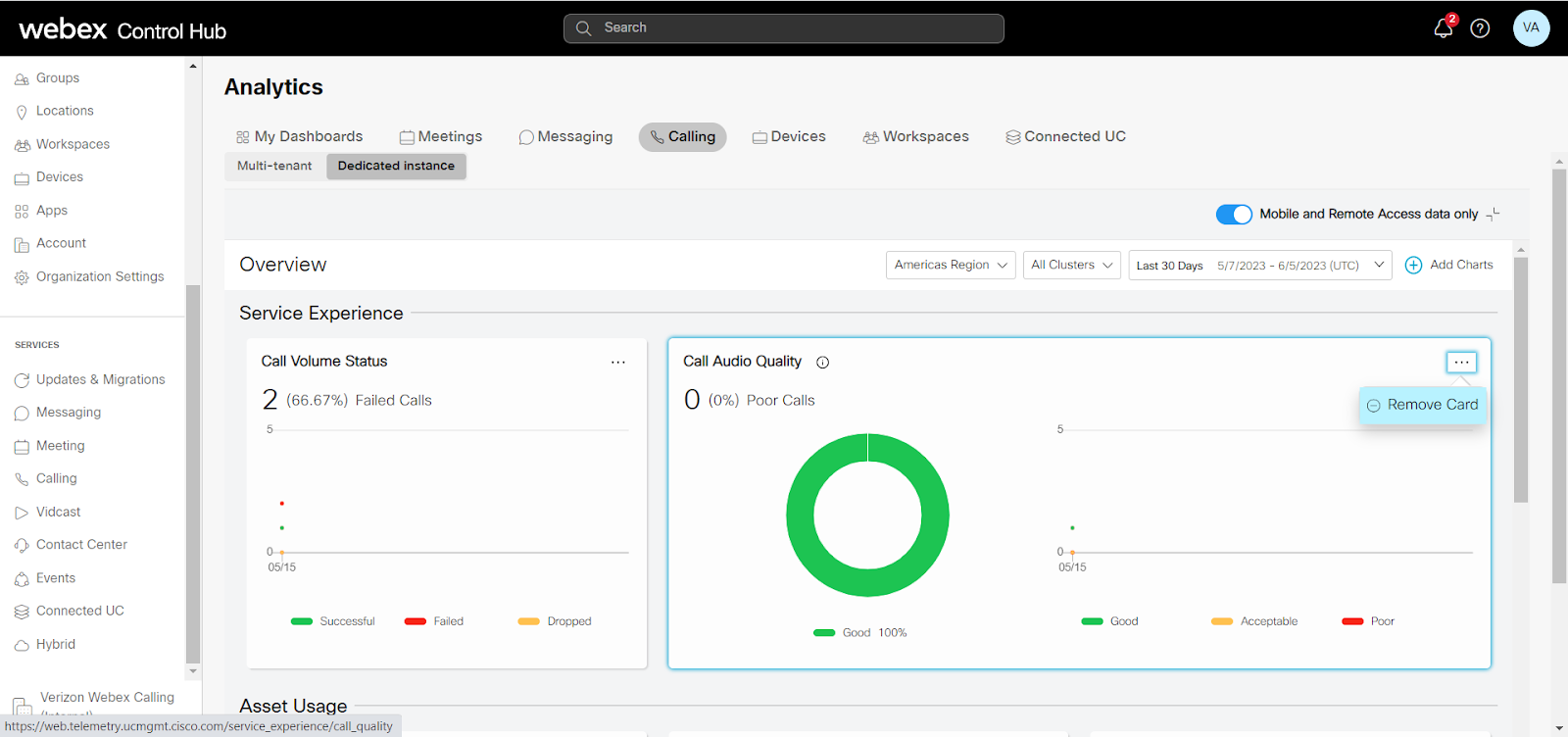Switch to the Meetings analytics tab
Image resolution: width=1568 pixels, height=737 pixels.
[441, 137]
